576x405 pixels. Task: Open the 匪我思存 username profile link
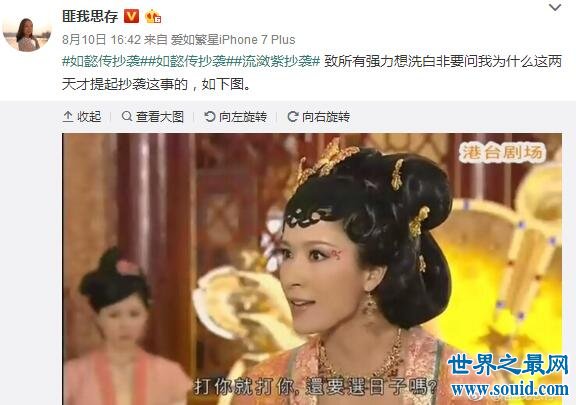tap(90, 16)
